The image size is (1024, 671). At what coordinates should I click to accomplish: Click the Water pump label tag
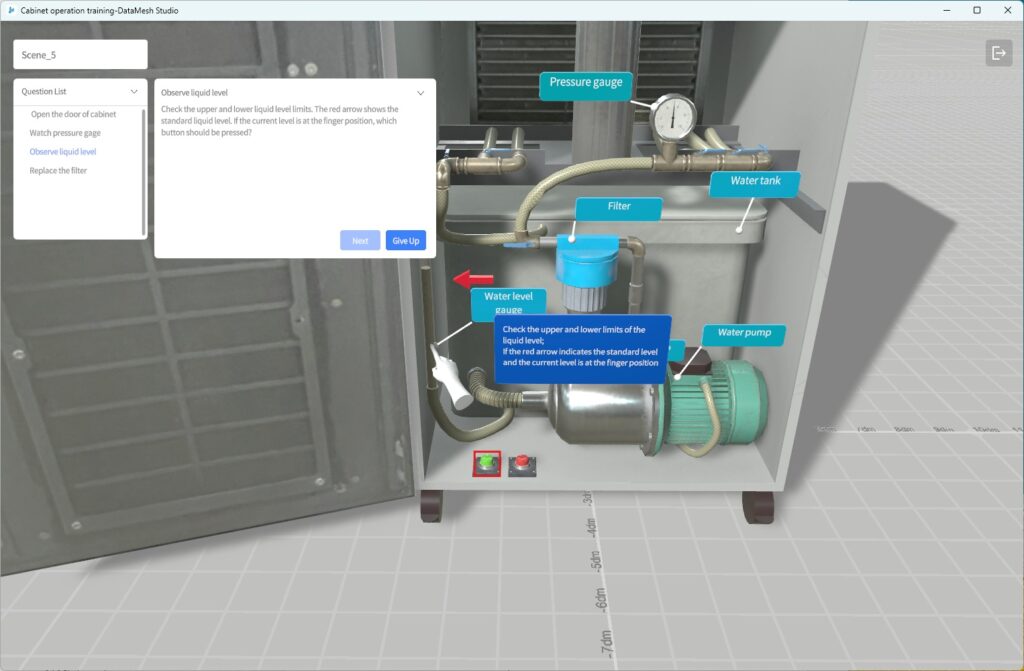[744, 333]
